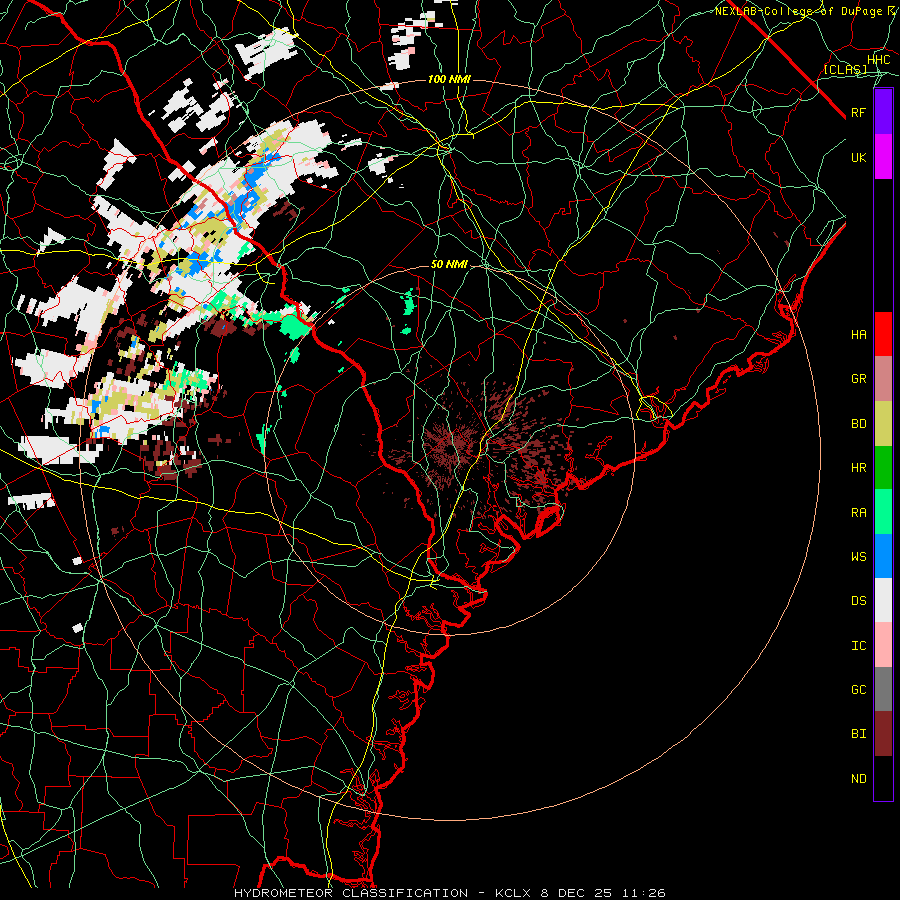Click the HA legend label
Viewport: 900px width, 900px height.
(858, 334)
